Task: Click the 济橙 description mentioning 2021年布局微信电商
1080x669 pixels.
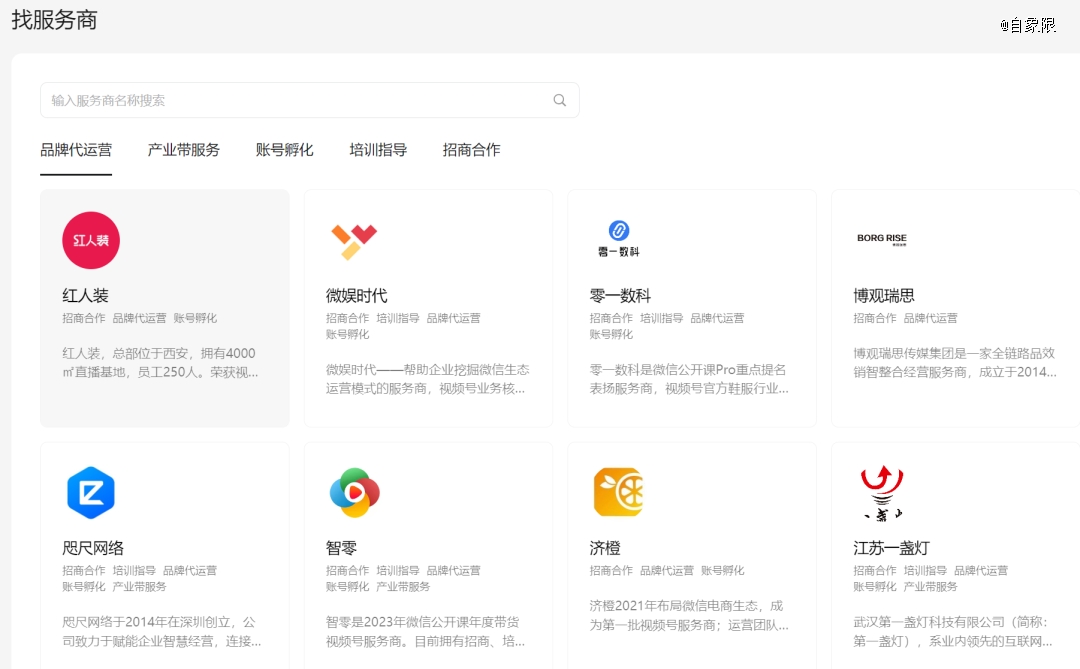Action: 689,615
